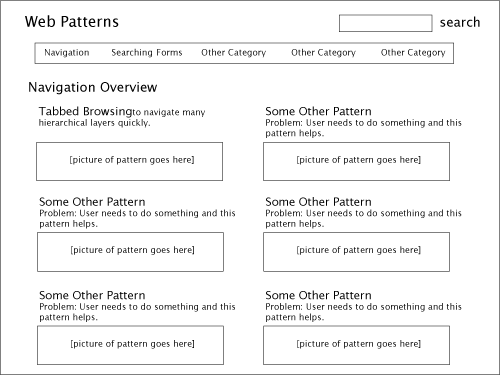Click bottom-left pattern picture placeholder
The image size is (500, 375).
coord(130,345)
